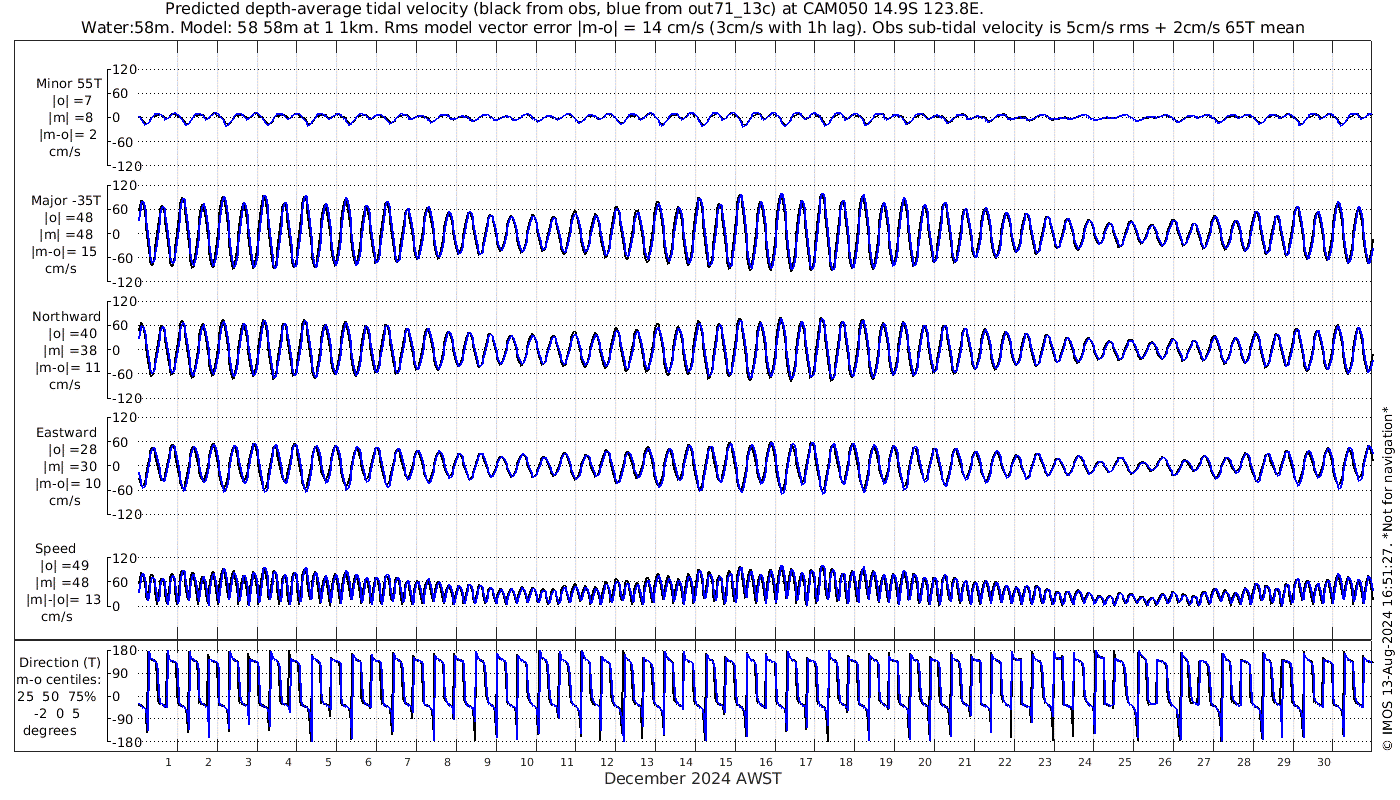Click the subtitle line starting "Water:58m. Model"
The image size is (1400, 800).
pos(693,28)
